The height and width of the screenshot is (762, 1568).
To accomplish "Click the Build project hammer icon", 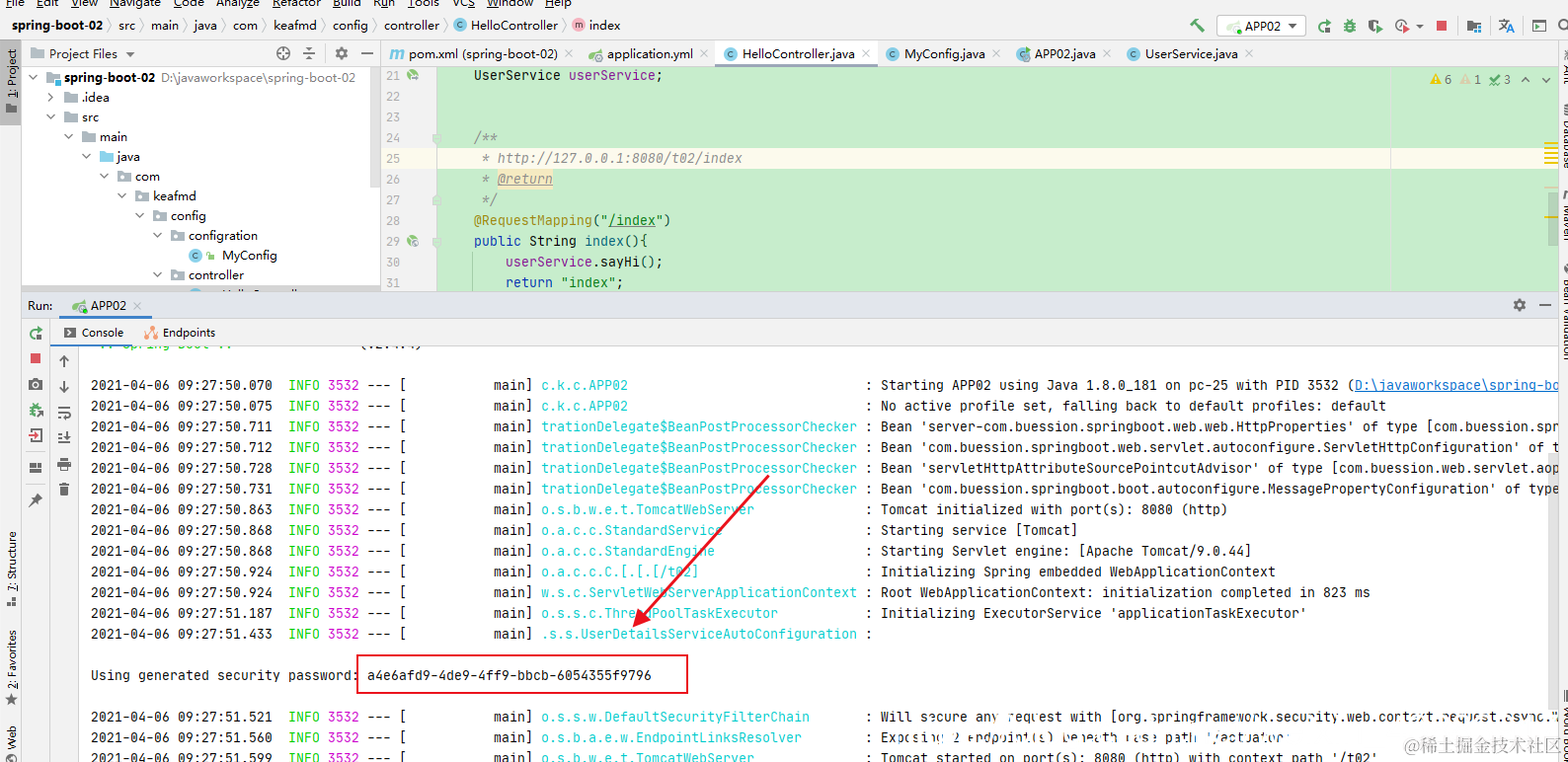I will point(1197,26).
